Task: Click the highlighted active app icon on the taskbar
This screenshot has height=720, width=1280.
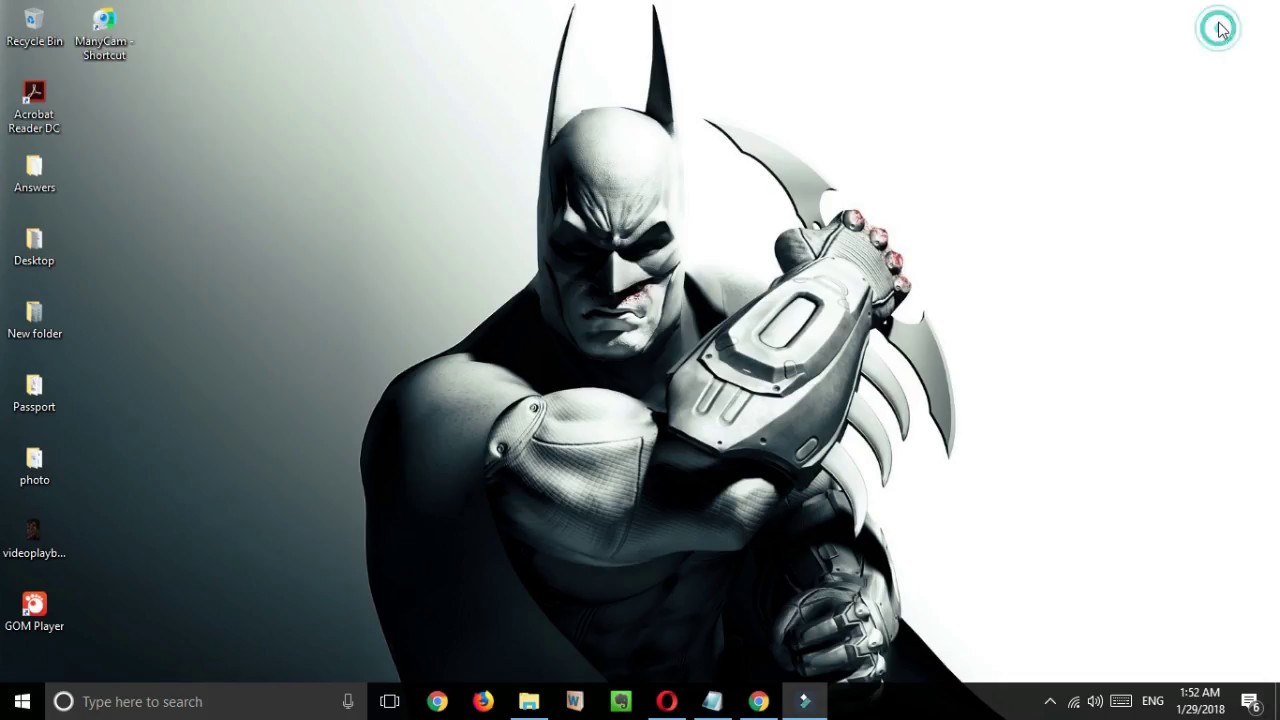Action: (805, 701)
